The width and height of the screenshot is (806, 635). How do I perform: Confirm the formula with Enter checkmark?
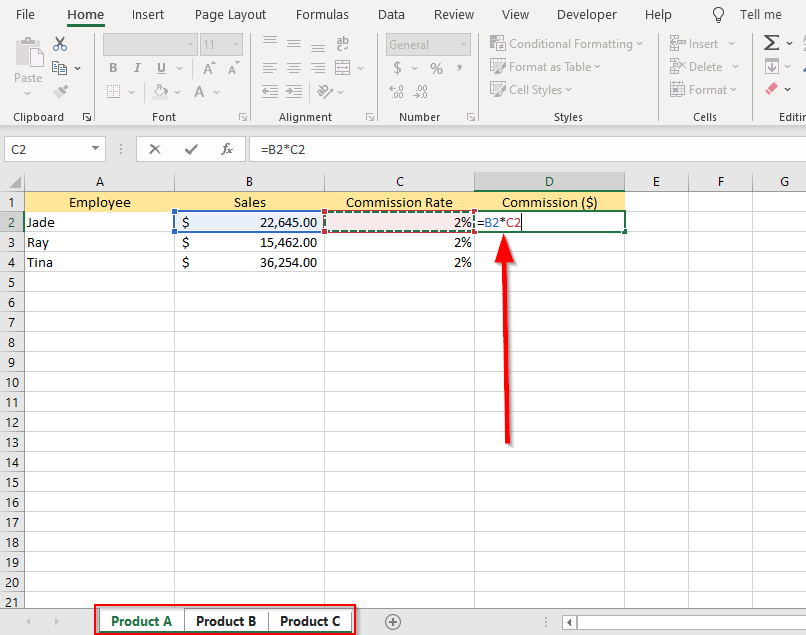tap(191, 149)
